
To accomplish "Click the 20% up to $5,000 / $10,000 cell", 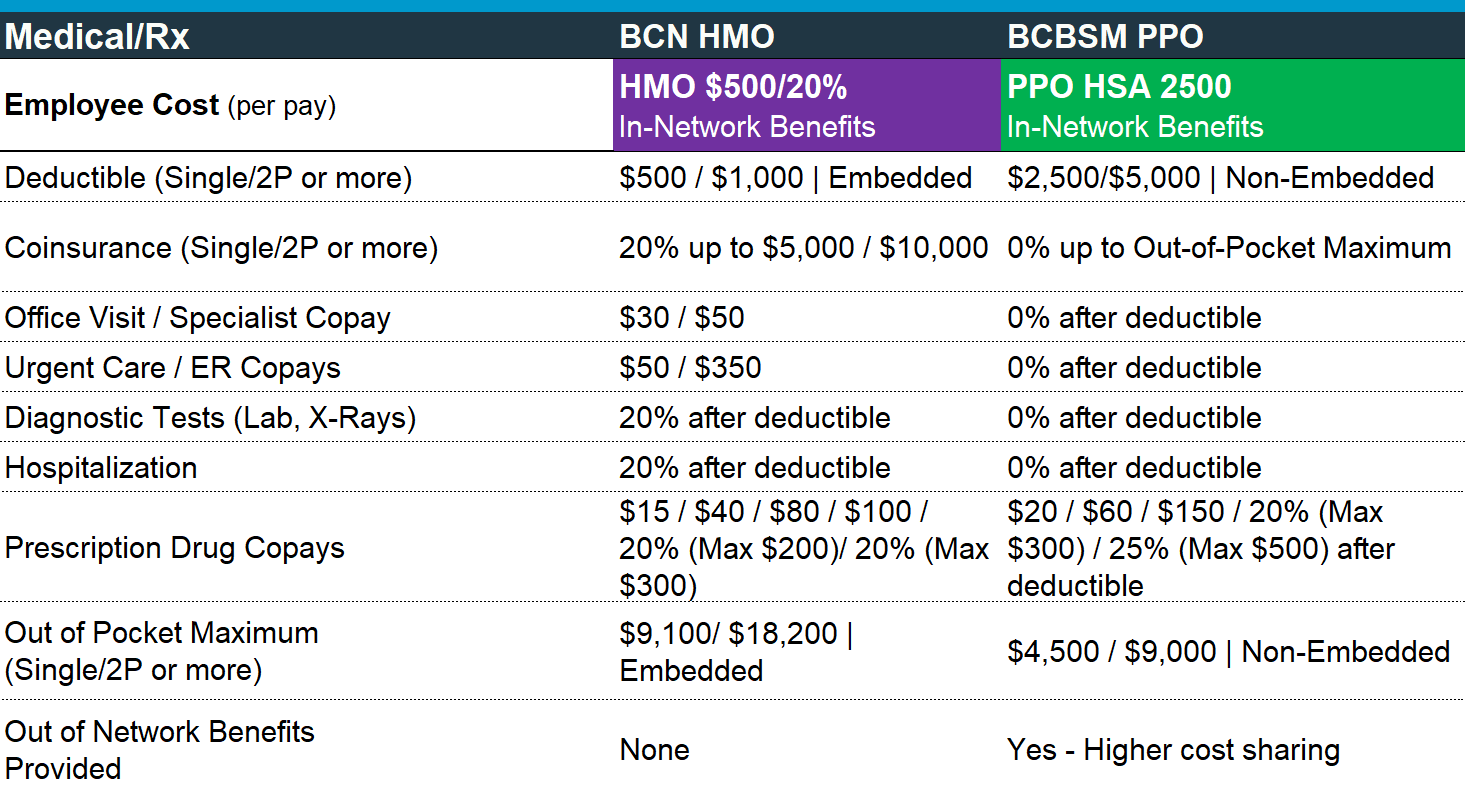I will click(x=803, y=248).
